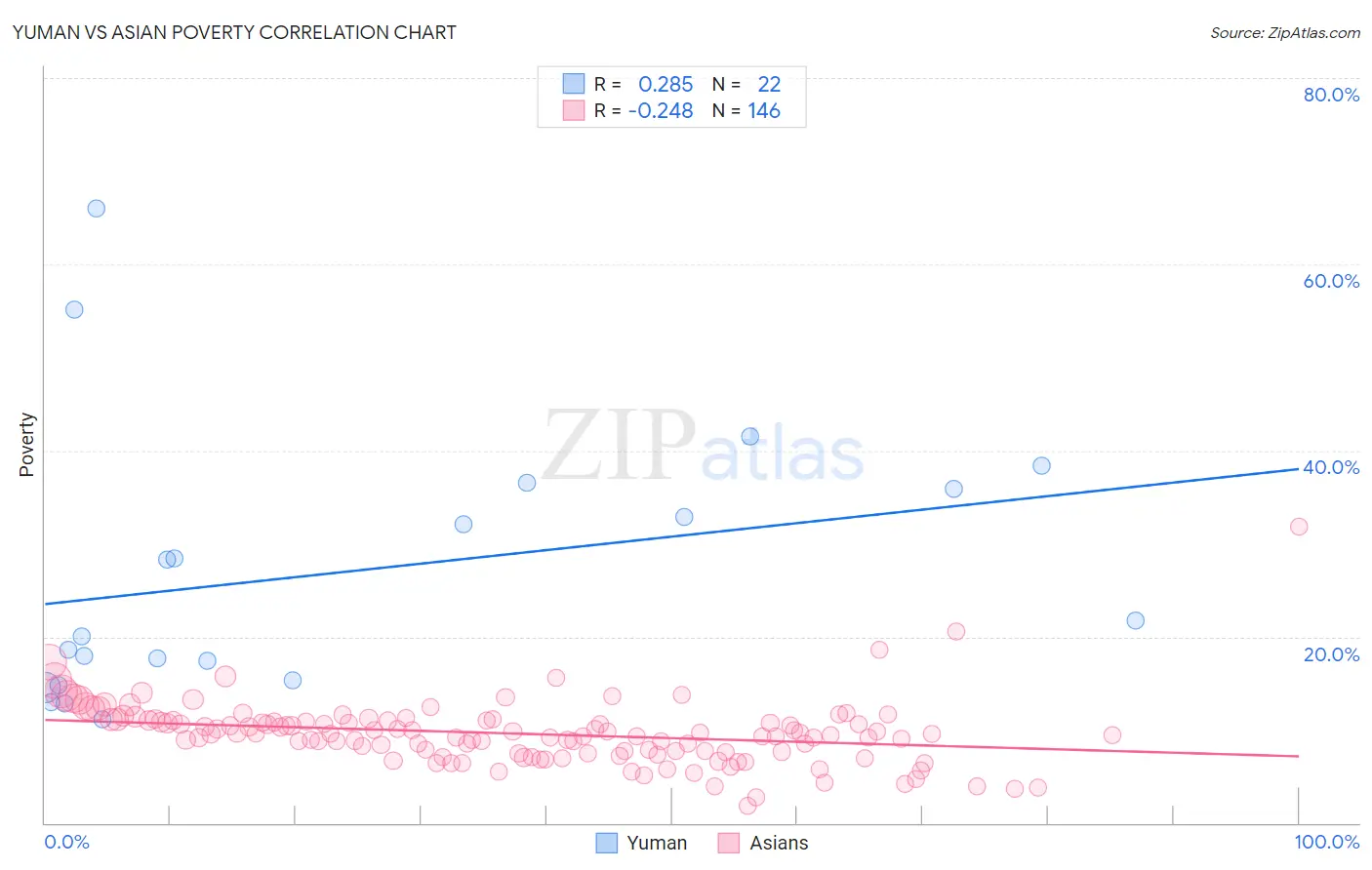Select the Yuman legend label
1372x870 pixels.
(657, 843)
